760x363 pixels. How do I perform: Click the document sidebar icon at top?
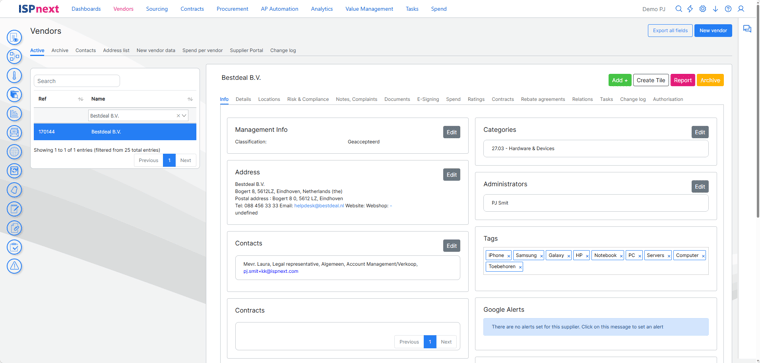[x=15, y=37]
